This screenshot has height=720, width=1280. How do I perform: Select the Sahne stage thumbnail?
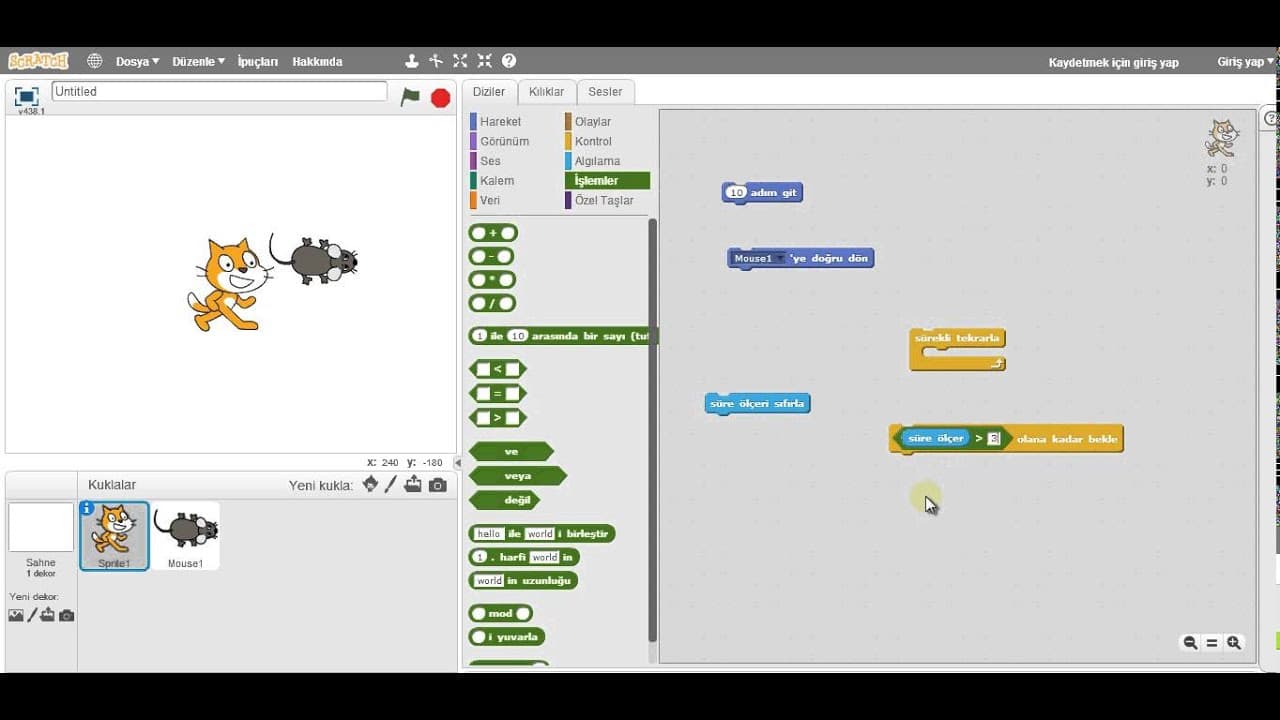point(41,527)
